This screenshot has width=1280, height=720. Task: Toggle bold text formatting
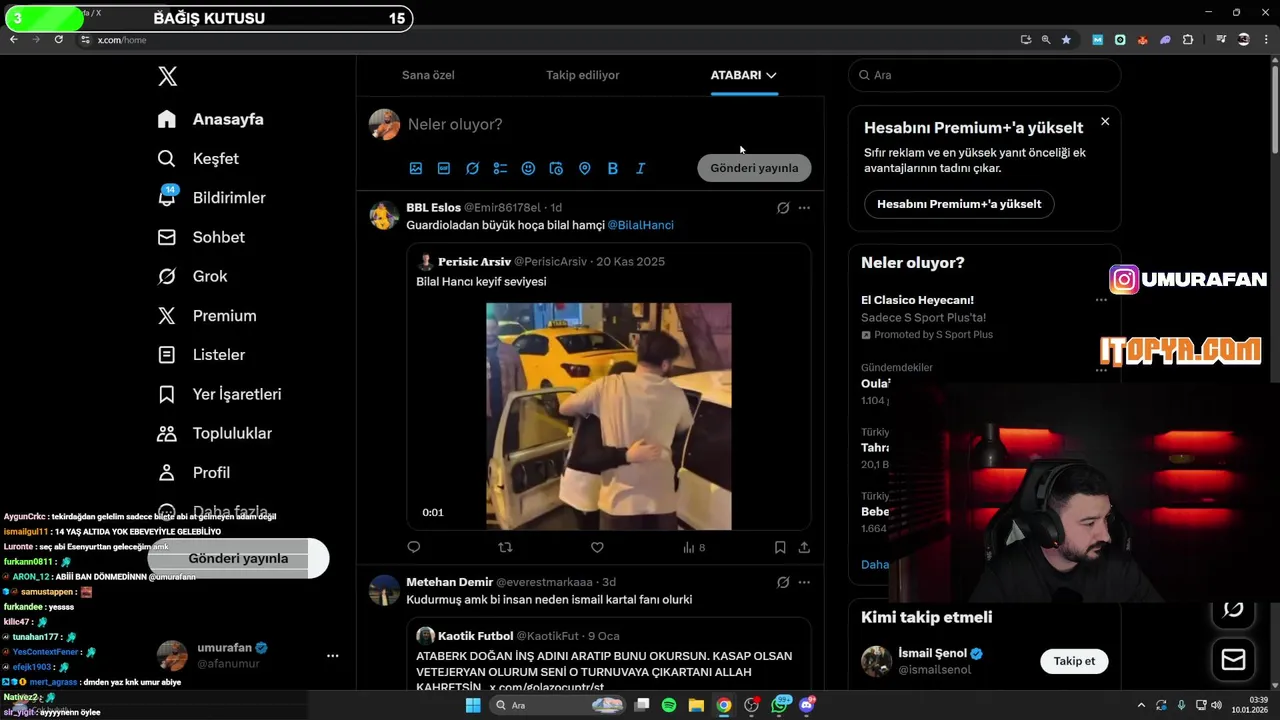(x=613, y=168)
